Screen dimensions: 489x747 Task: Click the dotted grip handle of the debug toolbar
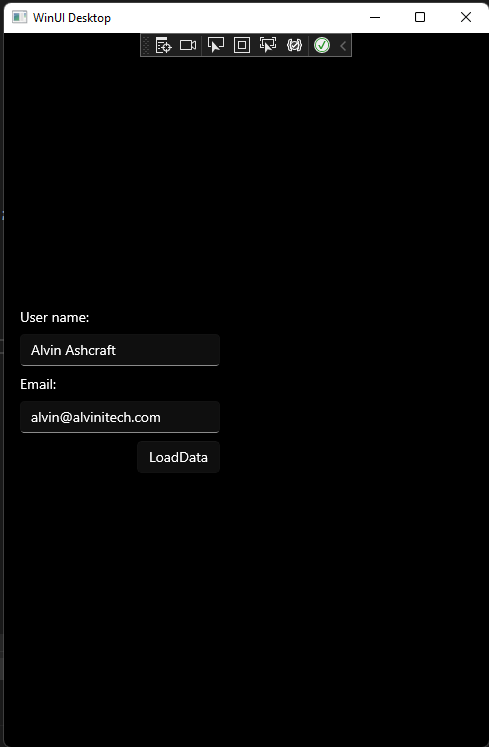146,45
